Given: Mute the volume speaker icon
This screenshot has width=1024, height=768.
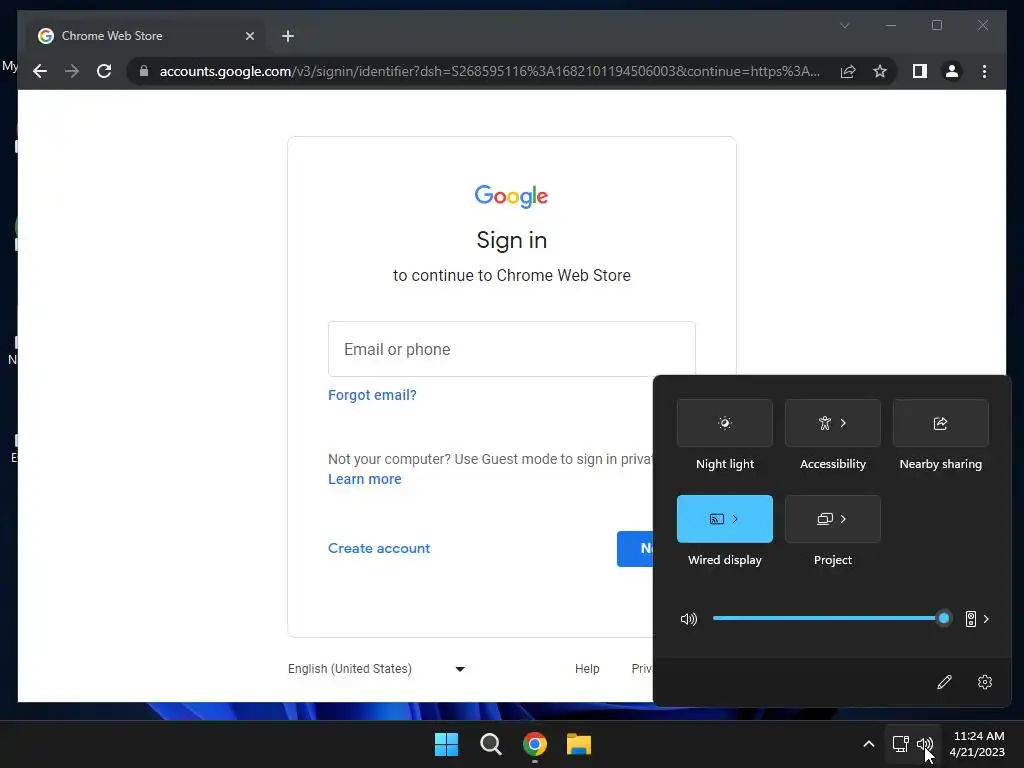Looking at the screenshot, I should pos(688,619).
